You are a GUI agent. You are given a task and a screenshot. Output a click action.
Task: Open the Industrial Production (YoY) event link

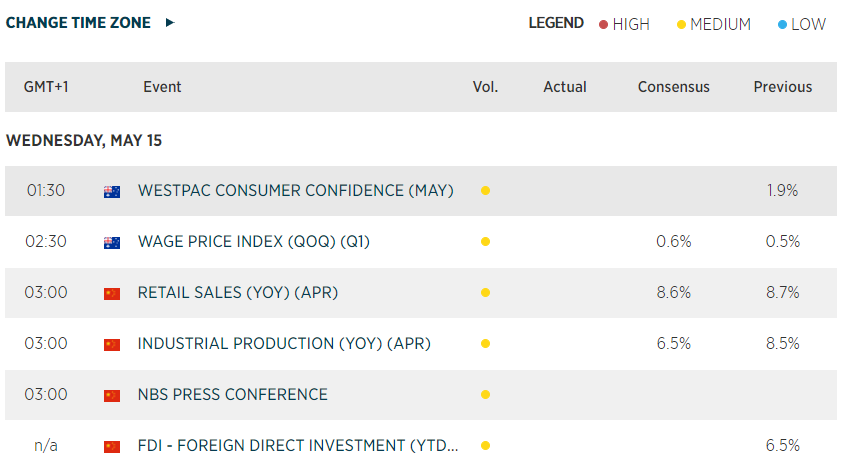tap(284, 344)
